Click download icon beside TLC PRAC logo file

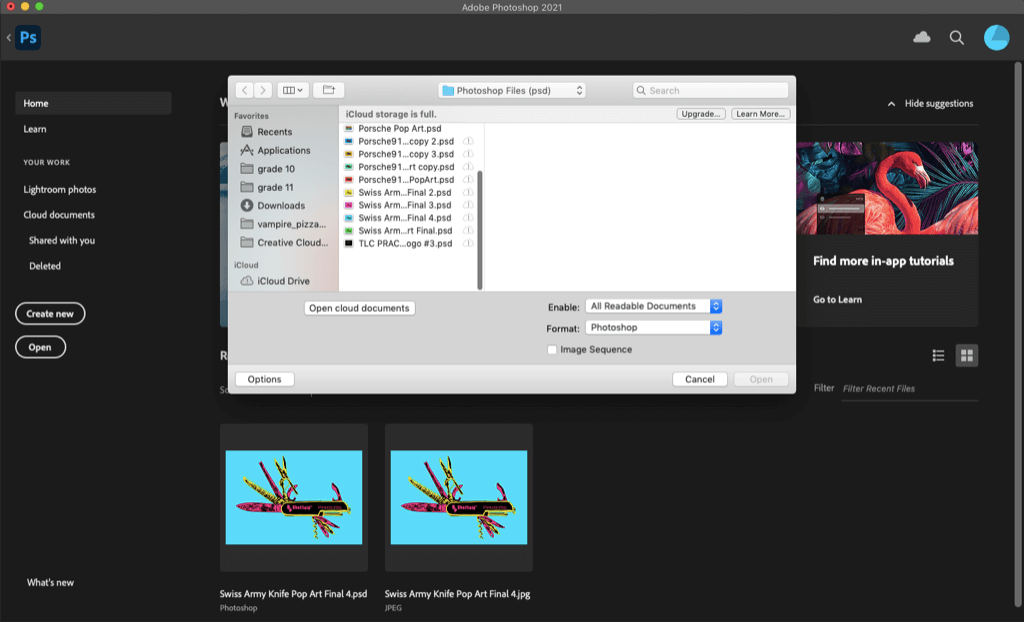(x=469, y=243)
